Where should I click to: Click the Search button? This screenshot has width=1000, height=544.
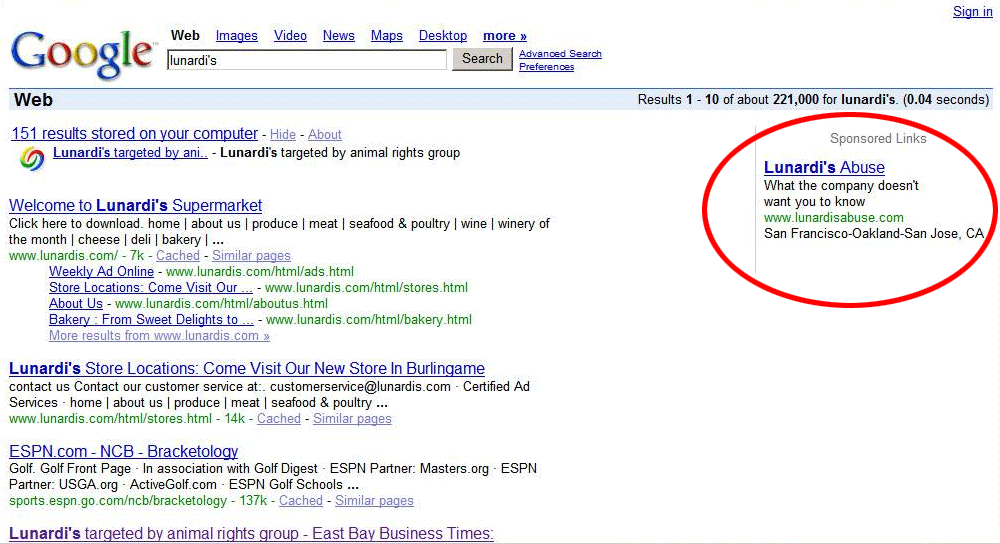click(482, 59)
